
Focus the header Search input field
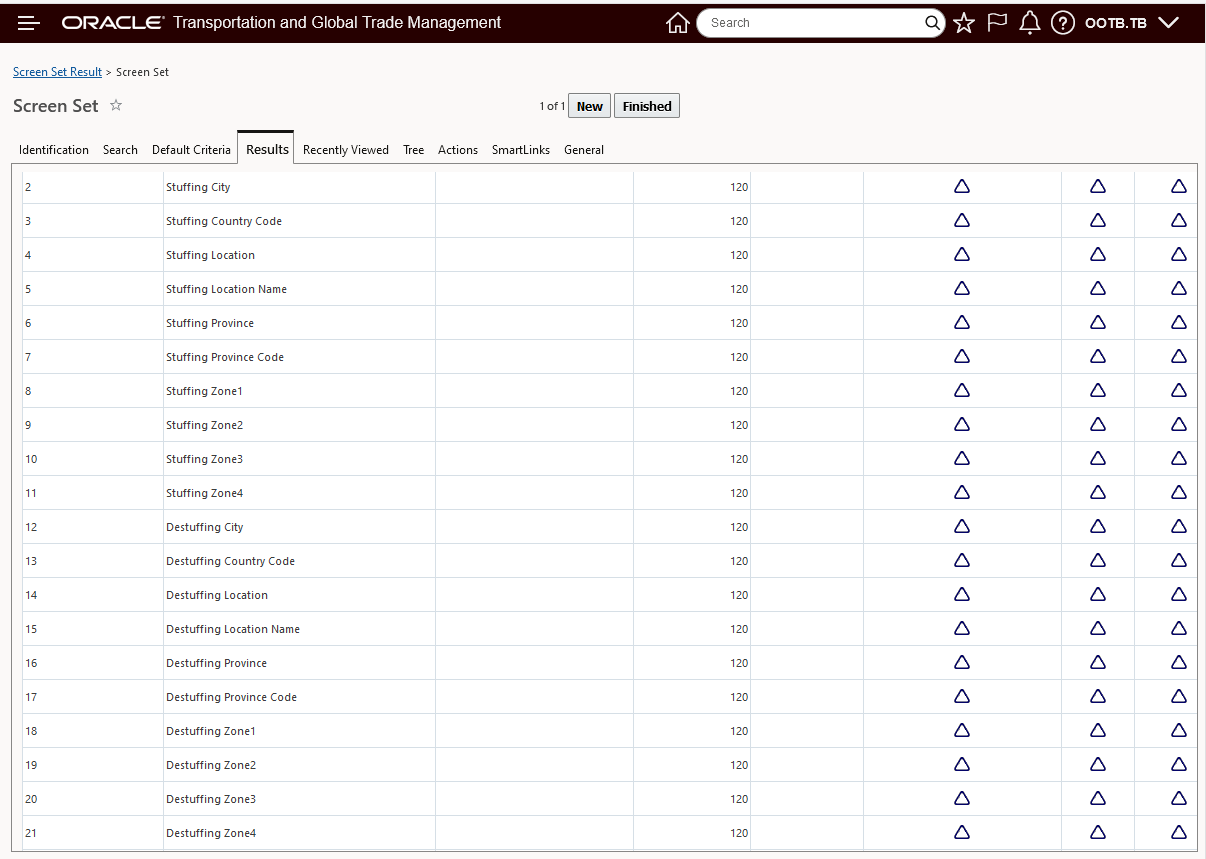810,23
